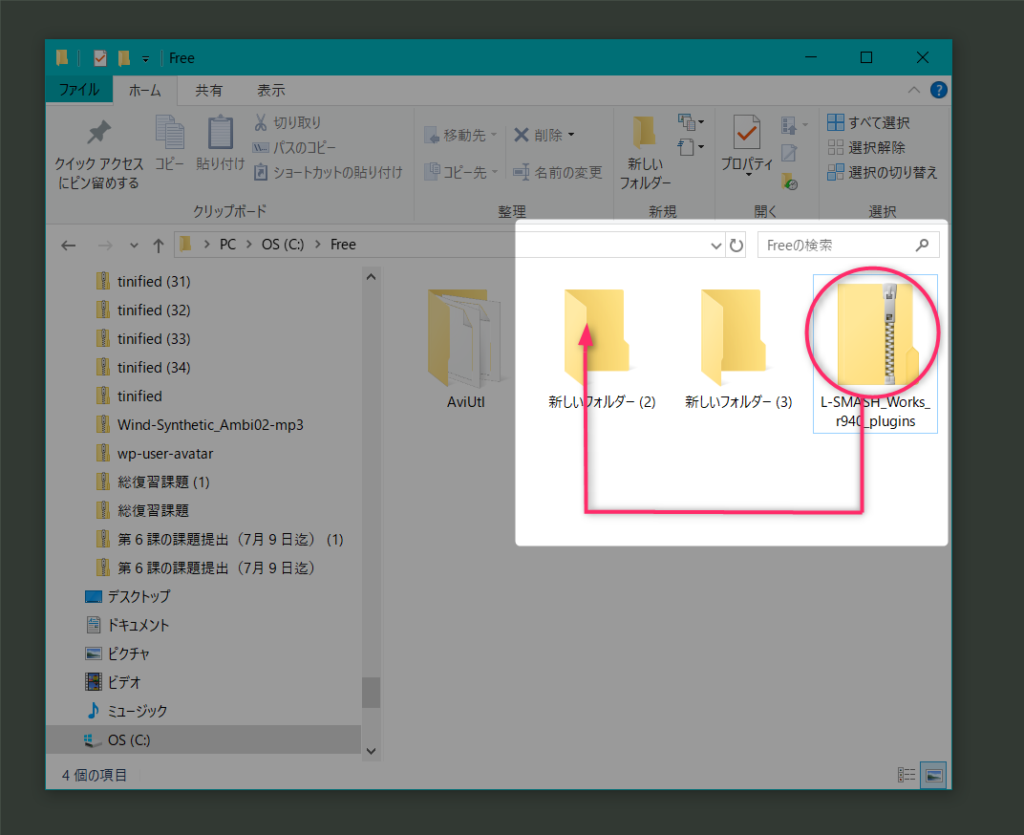Click Select all (すべて選択)
This screenshot has height=835, width=1024.
(868, 123)
